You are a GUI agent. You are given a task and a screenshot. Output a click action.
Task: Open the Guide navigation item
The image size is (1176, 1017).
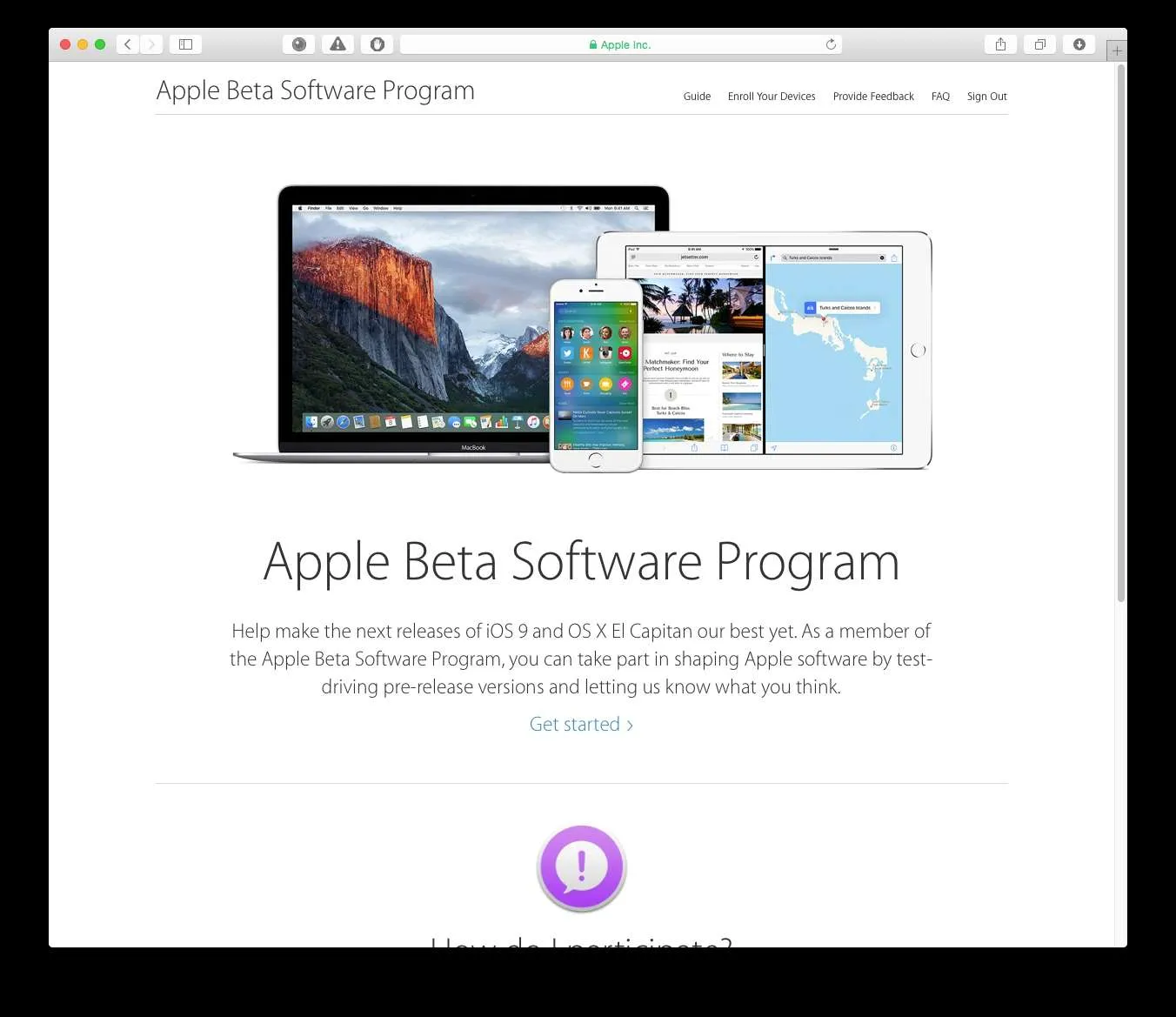[x=697, y=97]
